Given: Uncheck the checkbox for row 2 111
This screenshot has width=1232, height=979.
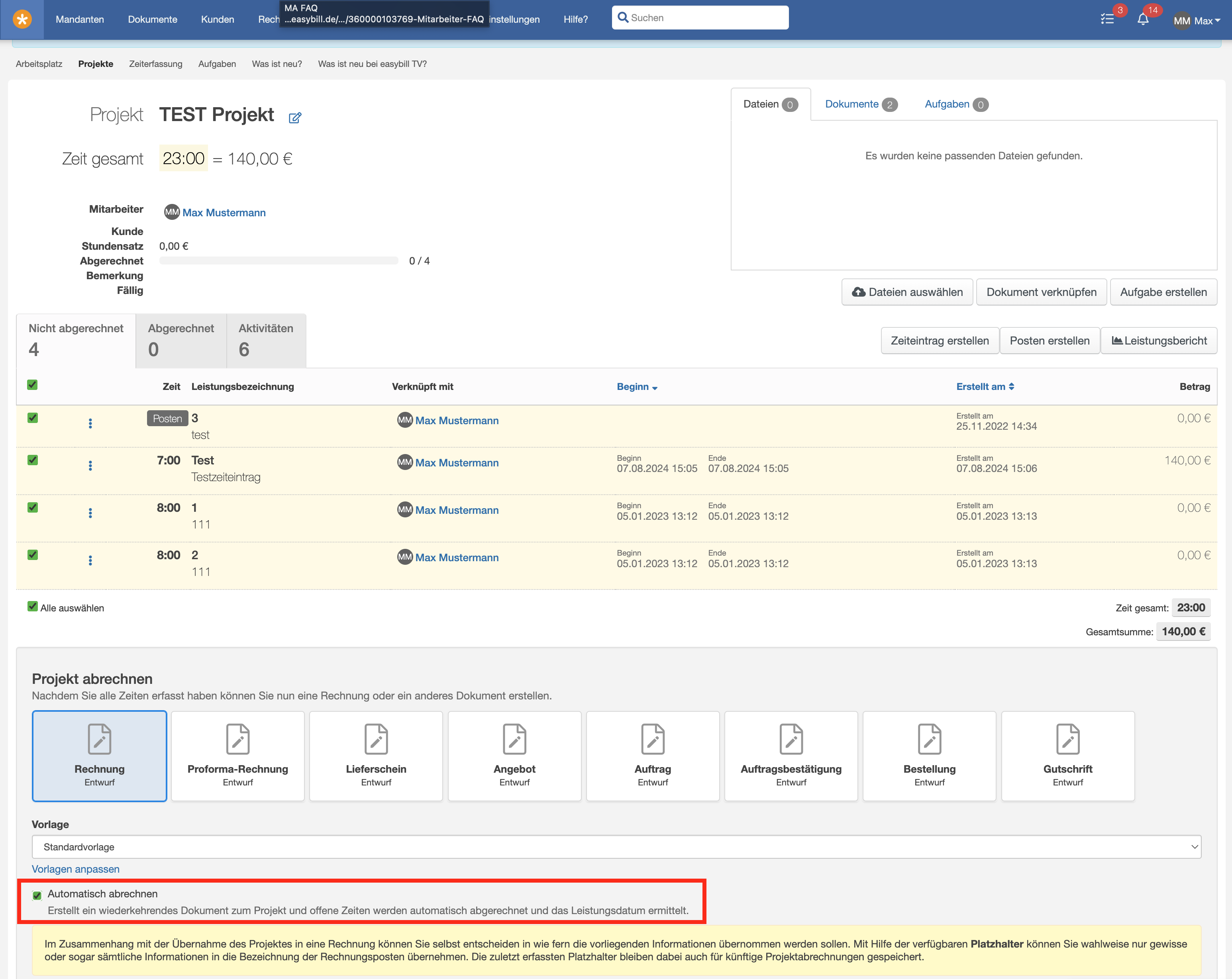Looking at the screenshot, I should coord(33,555).
